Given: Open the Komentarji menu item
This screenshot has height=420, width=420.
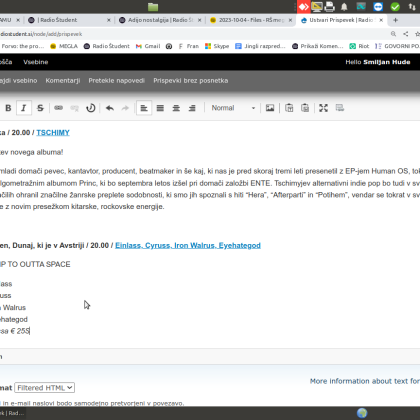Looking at the screenshot, I should tap(63, 81).
